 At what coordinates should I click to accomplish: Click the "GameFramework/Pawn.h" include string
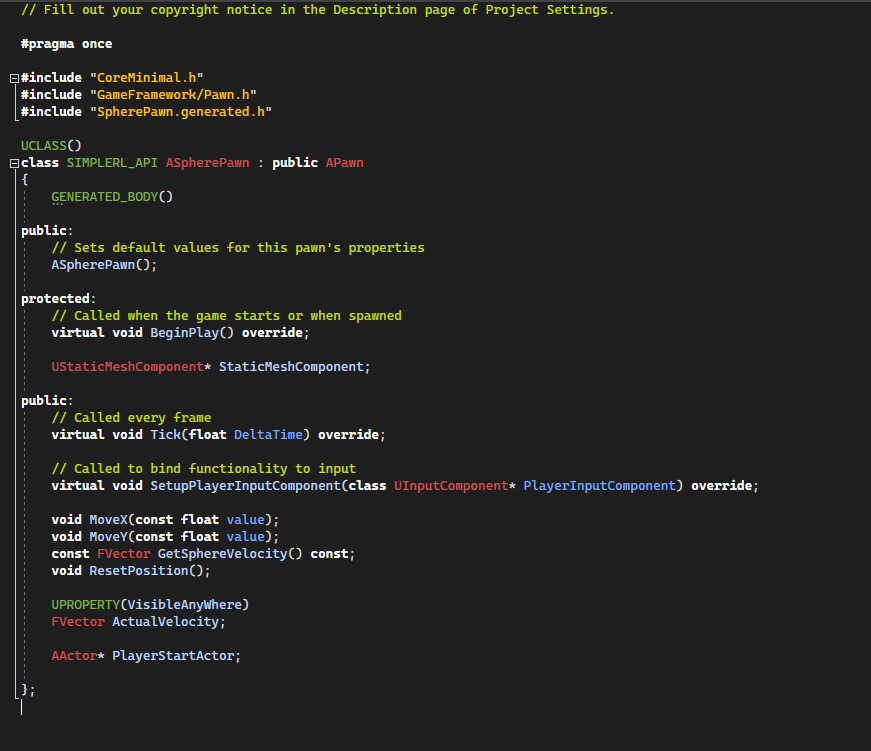[173, 95]
